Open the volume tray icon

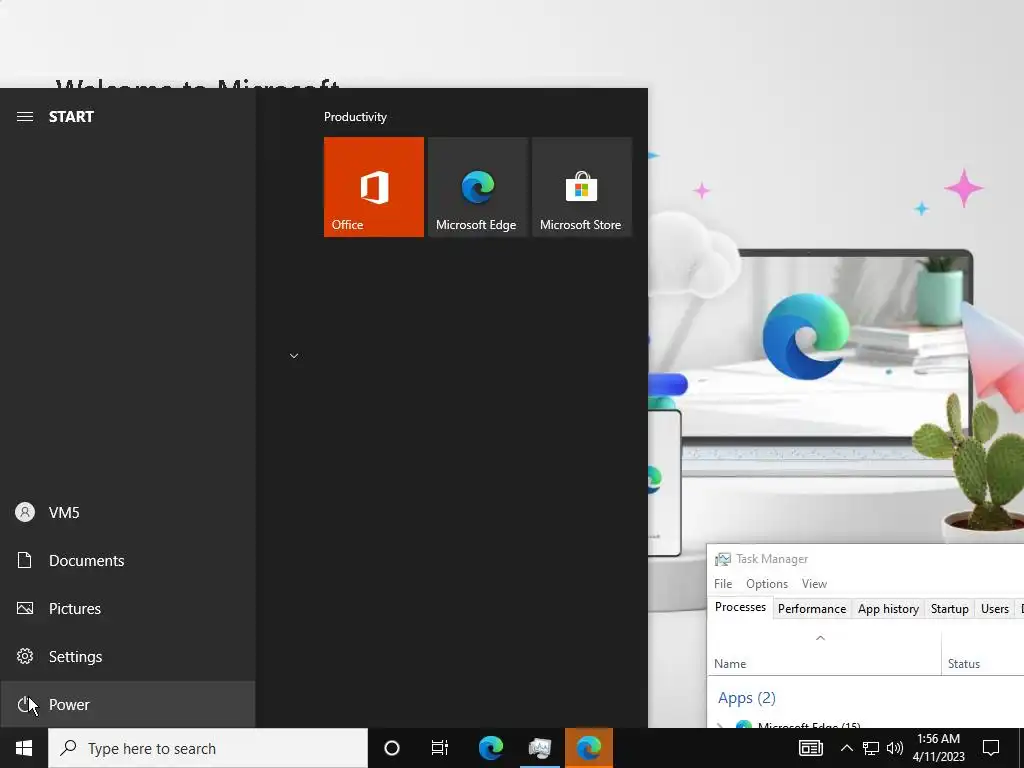[895, 748]
